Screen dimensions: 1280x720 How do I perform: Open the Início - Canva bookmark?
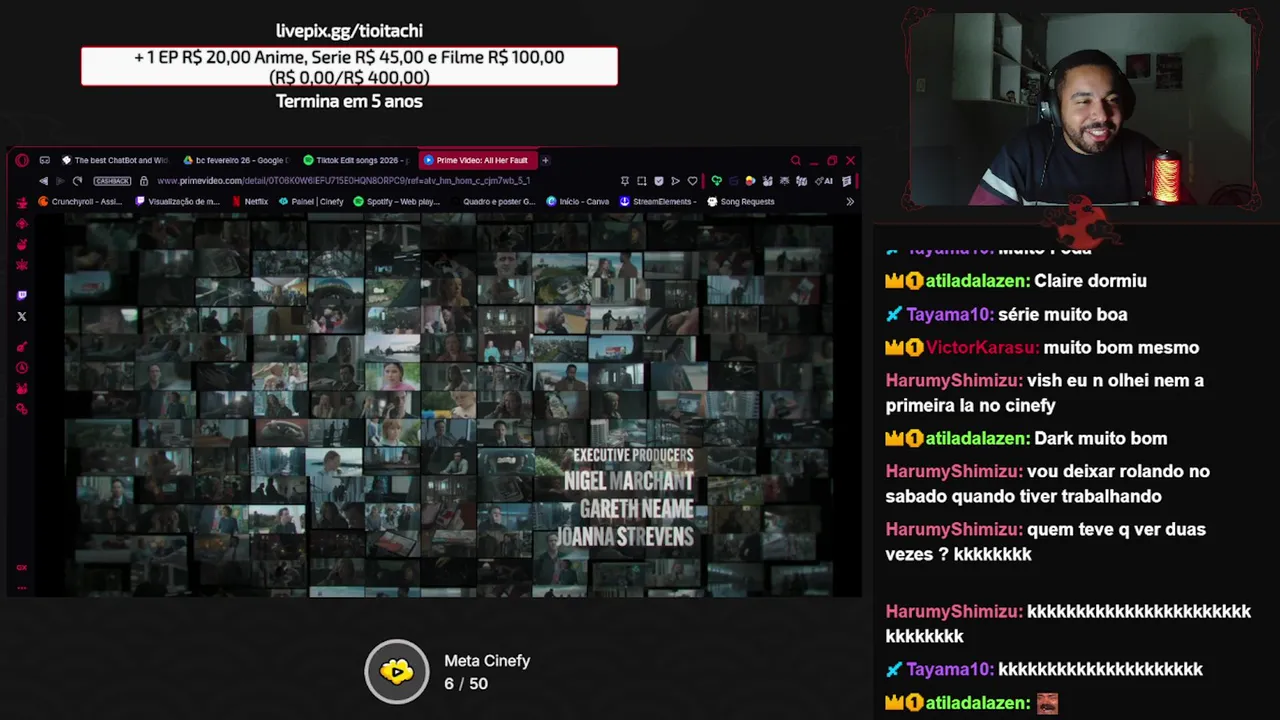click(578, 201)
